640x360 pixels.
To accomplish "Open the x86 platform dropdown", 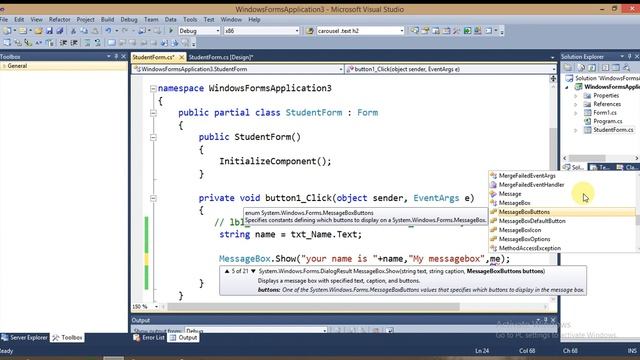I will coord(297,31).
